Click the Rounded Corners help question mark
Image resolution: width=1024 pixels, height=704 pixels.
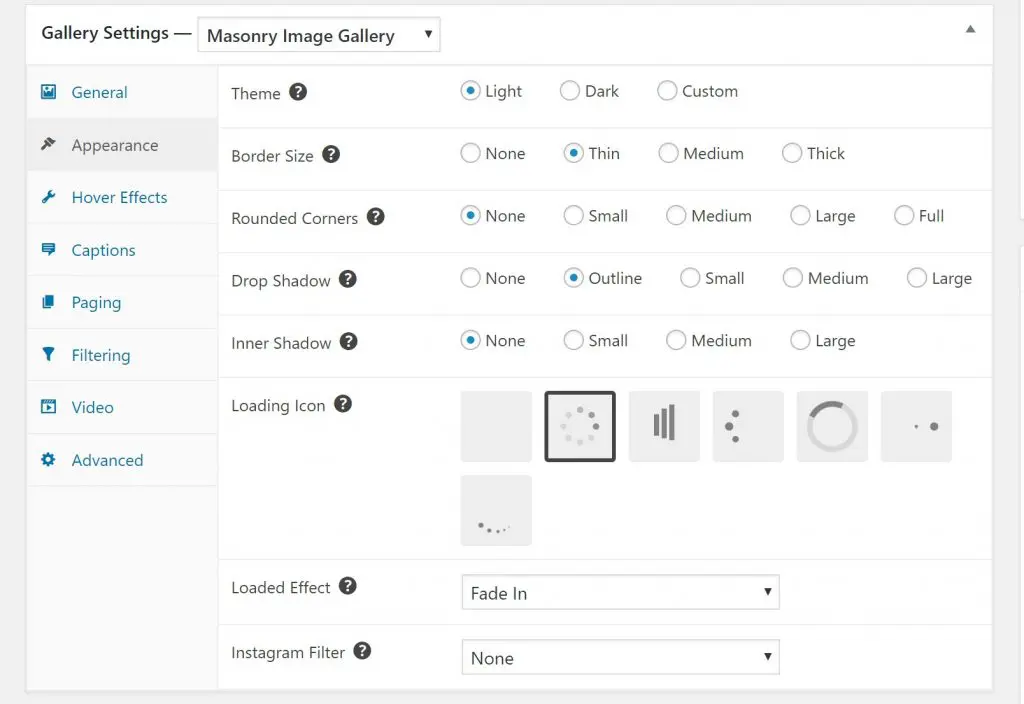375,217
